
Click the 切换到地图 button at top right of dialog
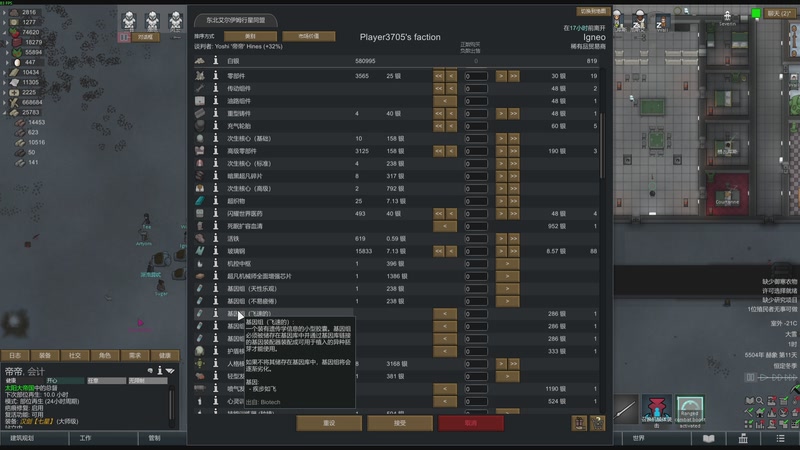click(x=593, y=11)
